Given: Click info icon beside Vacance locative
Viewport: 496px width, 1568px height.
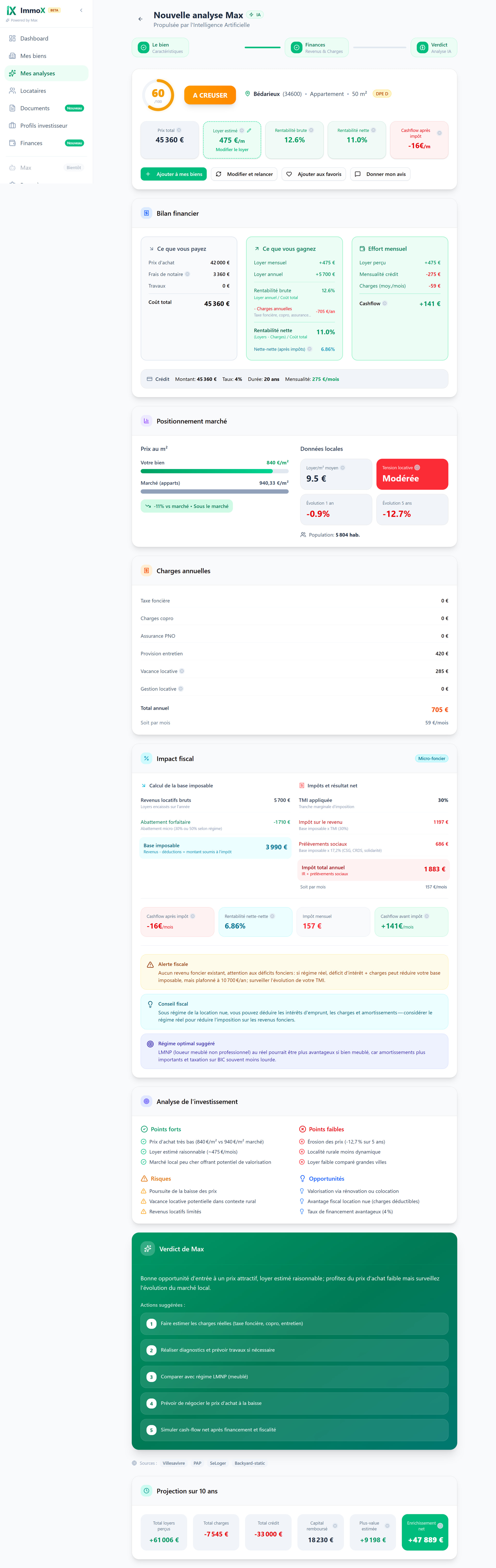Looking at the screenshot, I should point(182,672).
